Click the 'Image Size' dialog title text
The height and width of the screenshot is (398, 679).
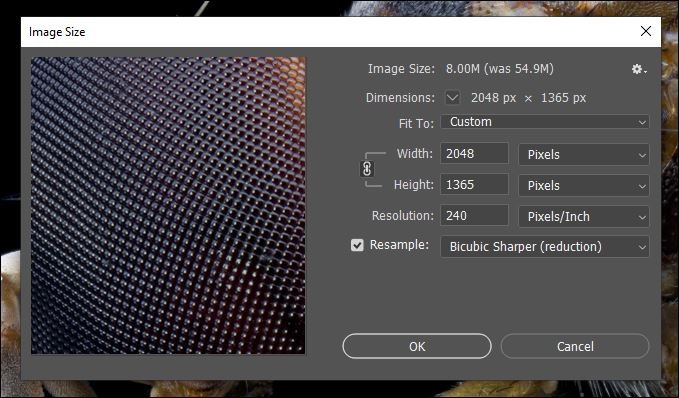(57, 32)
